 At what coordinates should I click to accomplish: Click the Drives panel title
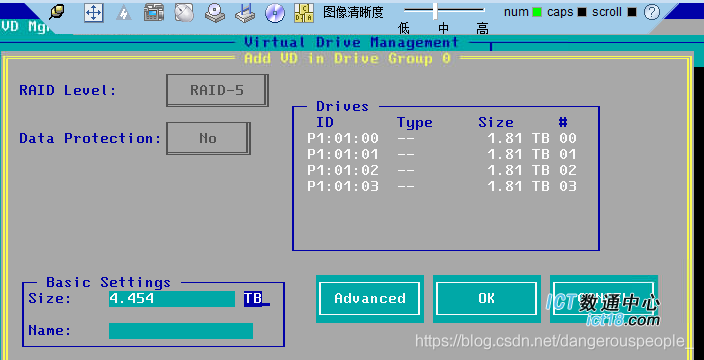pos(343,106)
